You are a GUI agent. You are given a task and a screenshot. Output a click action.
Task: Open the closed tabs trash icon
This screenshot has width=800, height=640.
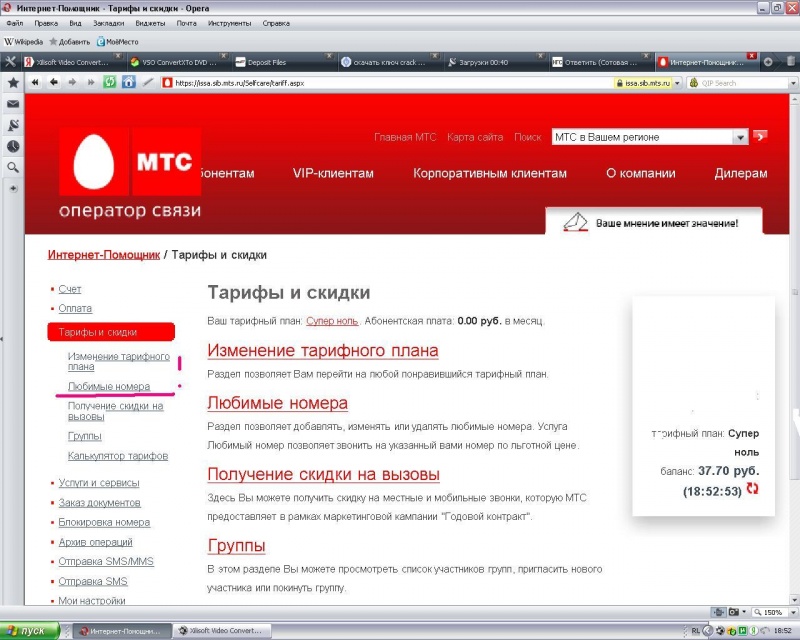click(x=789, y=62)
